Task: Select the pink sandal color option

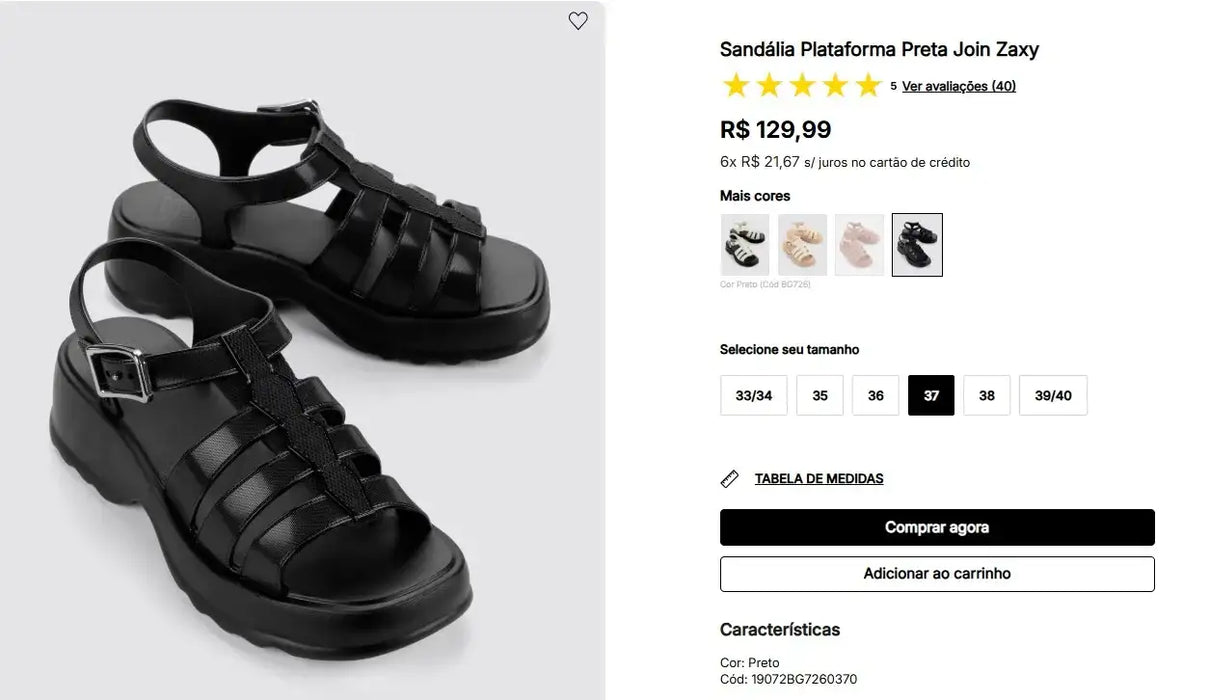Action: [860, 245]
